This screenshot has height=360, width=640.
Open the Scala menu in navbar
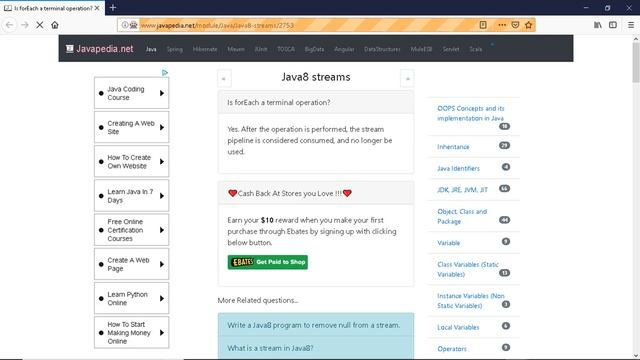point(476,49)
